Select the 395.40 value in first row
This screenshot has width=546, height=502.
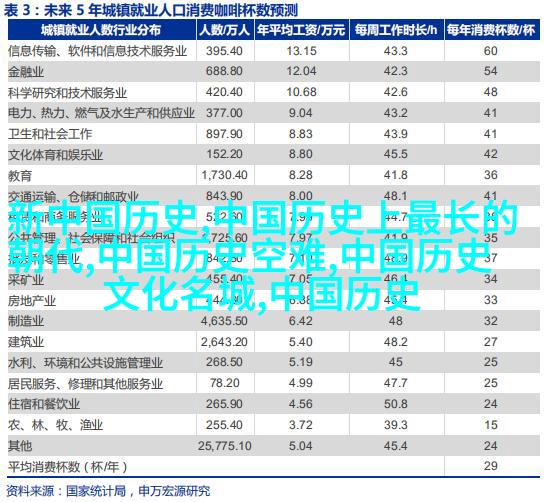click(224, 51)
